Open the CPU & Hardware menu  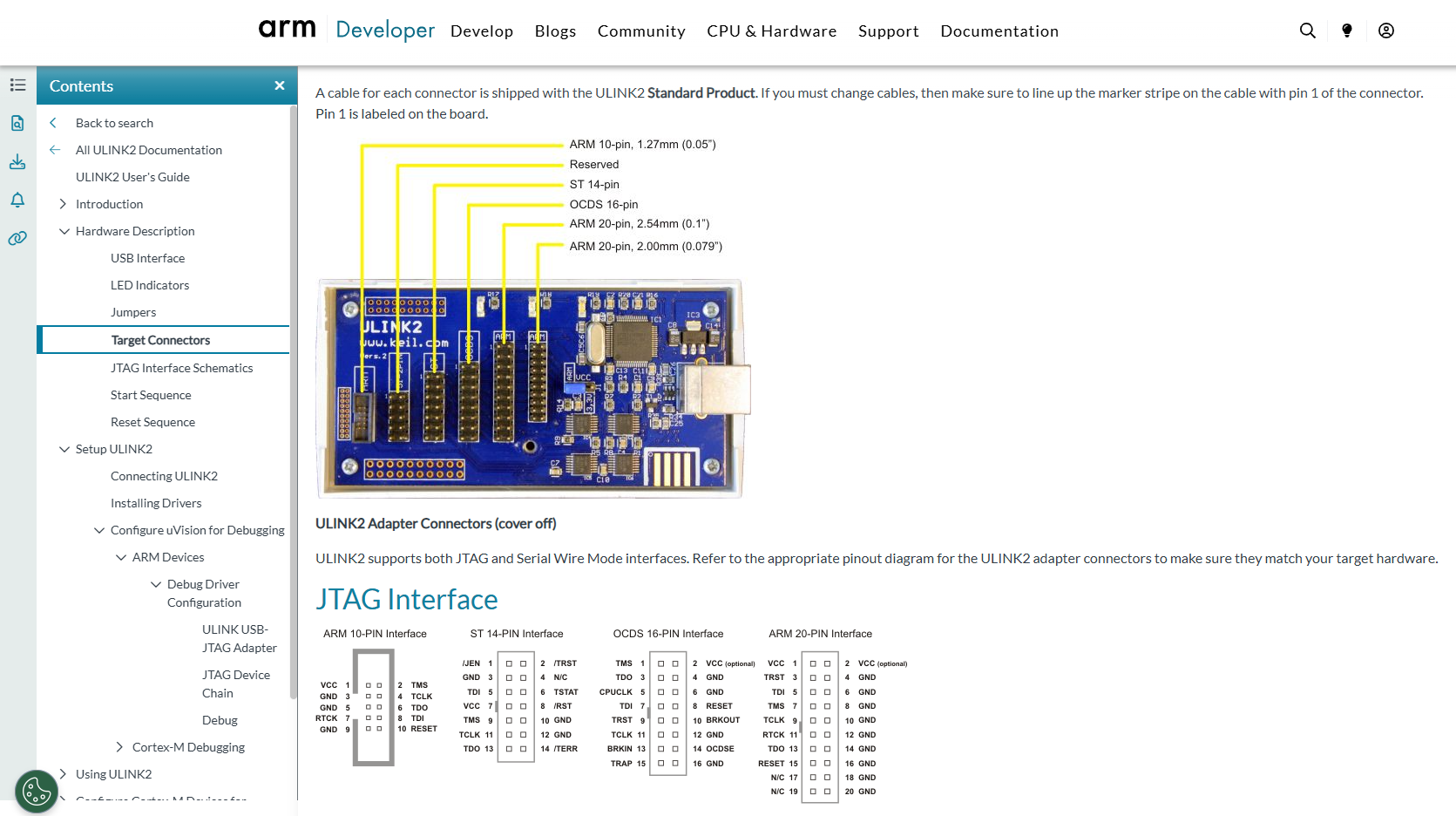[771, 31]
